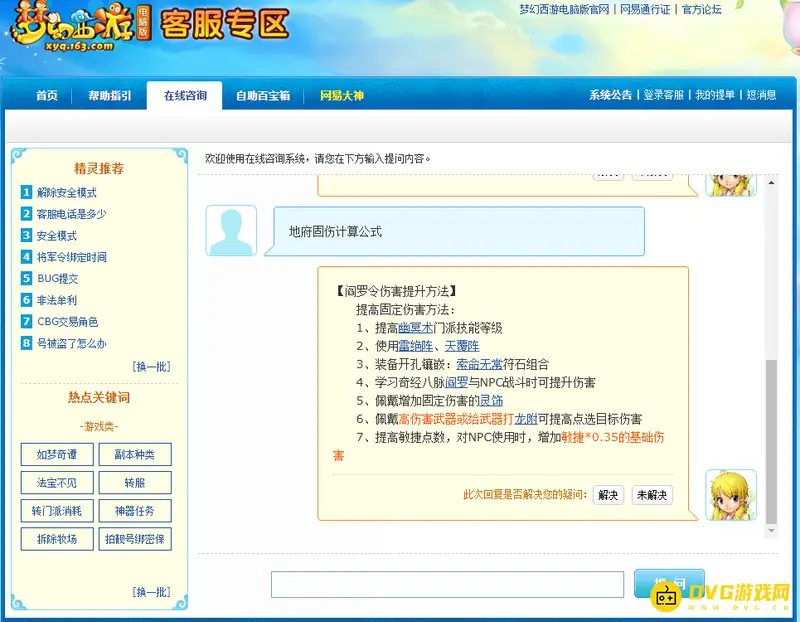Click the 如梦奇谭 keyword button
This screenshot has width=800, height=622.
coord(57,454)
